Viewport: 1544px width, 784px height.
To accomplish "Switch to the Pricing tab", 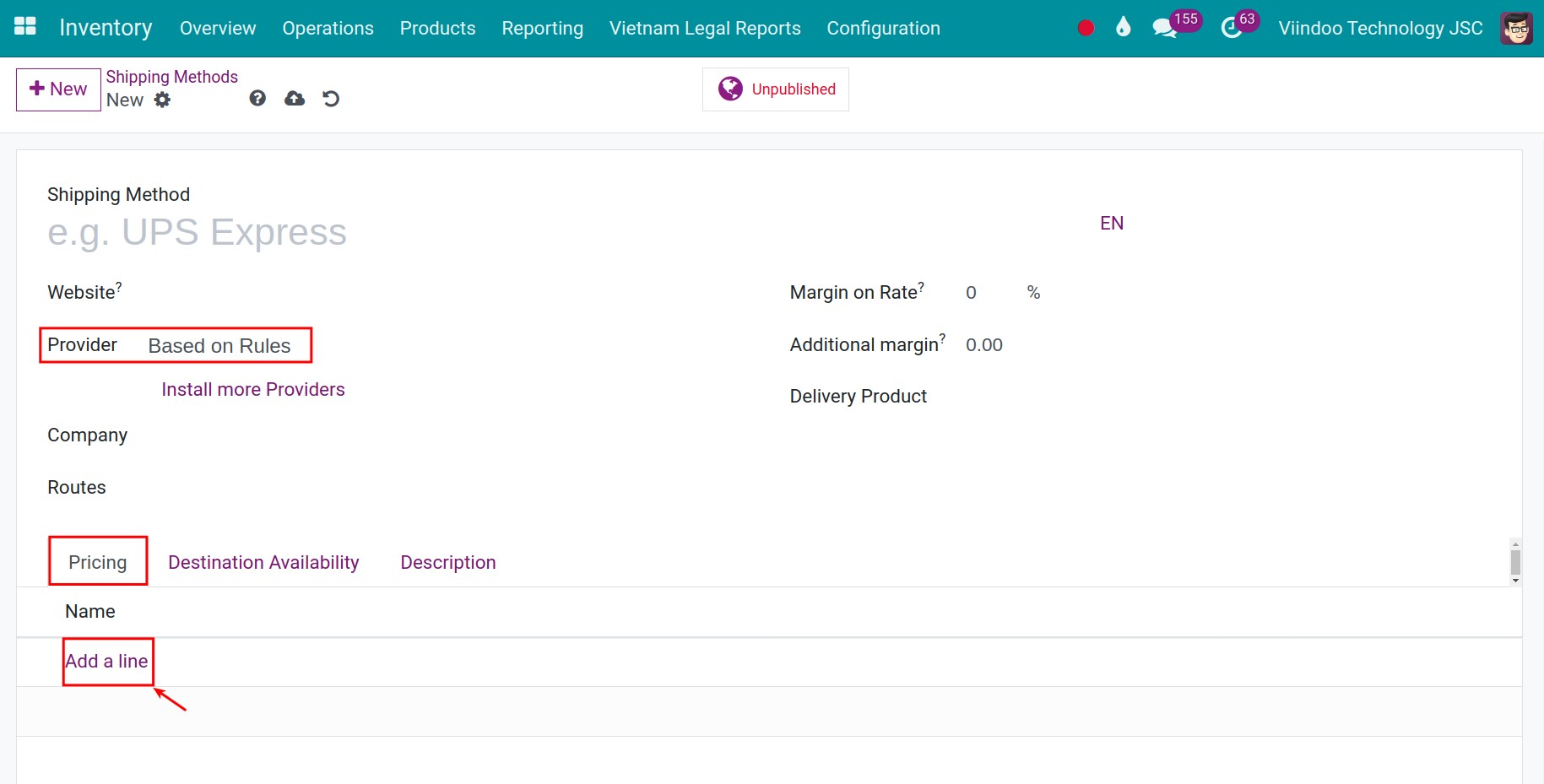I will pos(98,562).
